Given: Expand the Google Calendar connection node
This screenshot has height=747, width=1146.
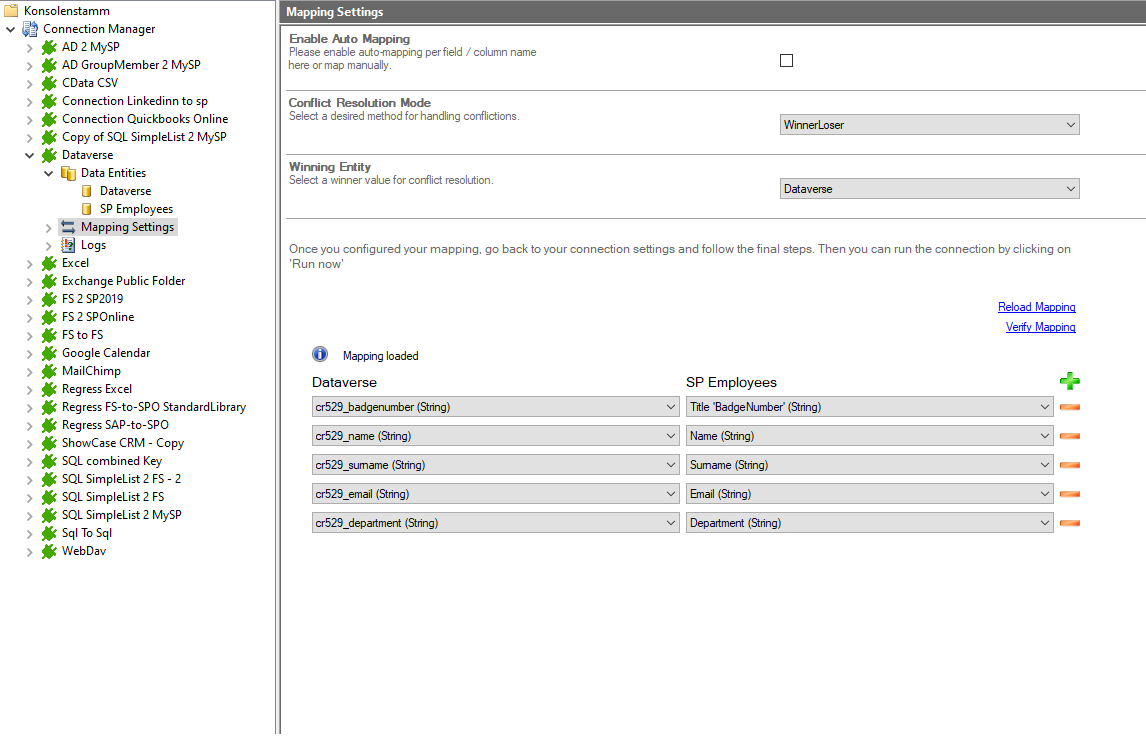Looking at the screenshot, I should point(30,353).
